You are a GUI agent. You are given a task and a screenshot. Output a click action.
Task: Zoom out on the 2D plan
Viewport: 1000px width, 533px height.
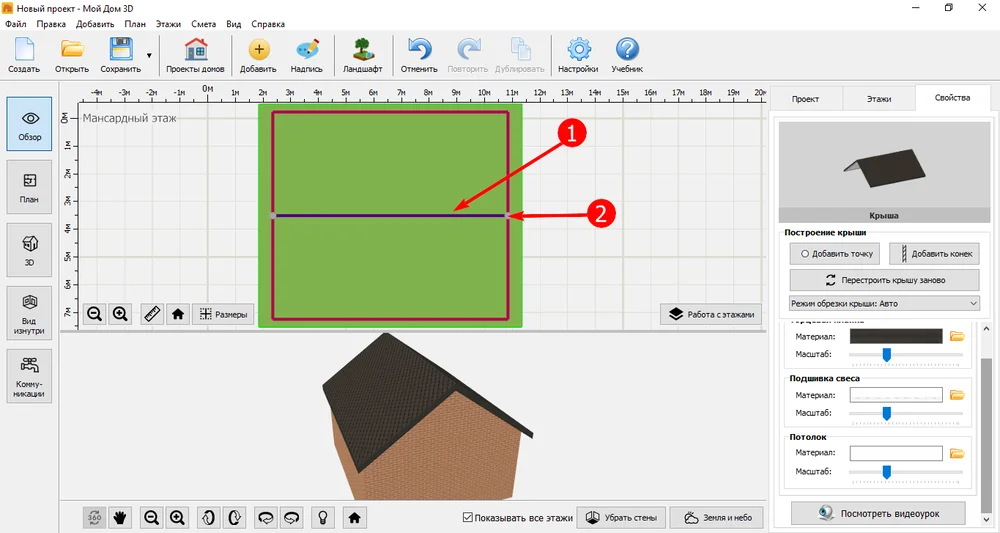(94, 314)
